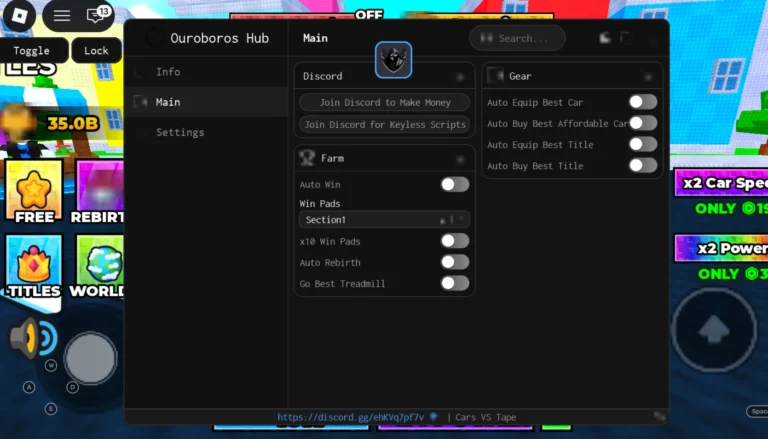This screenshot has height=439, width=768.
Task: Tap the virtual joystick thumbstick
Action: [x=91, y=358]
